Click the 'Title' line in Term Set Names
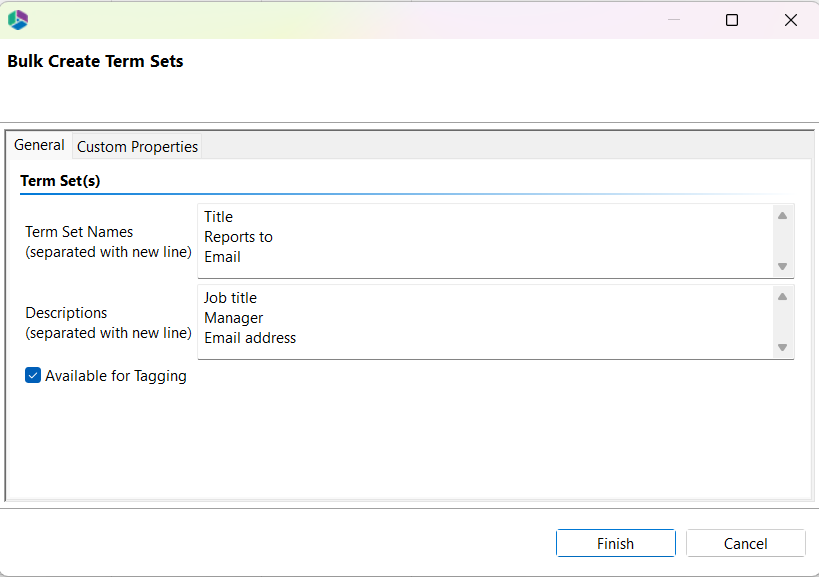This screenshot has width=819, height=577. 218,216
